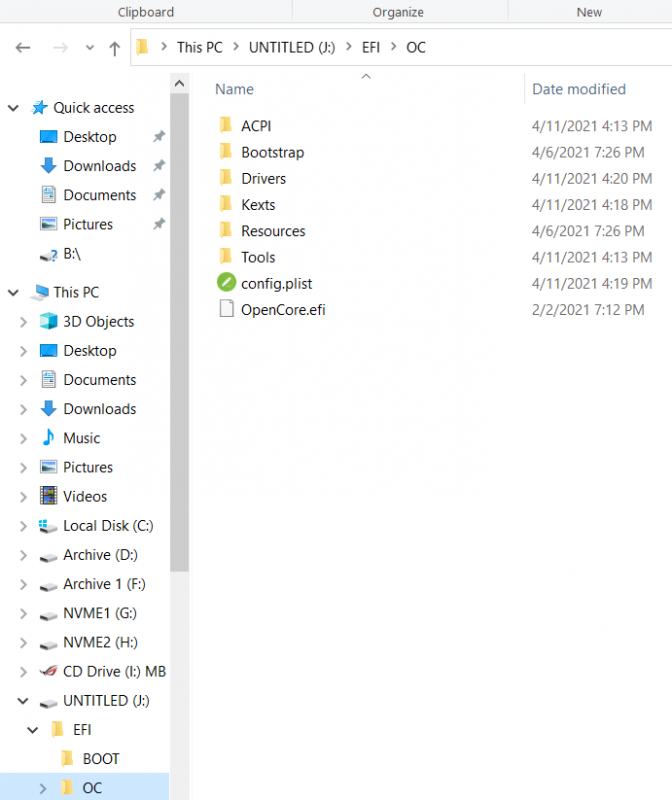This screenshot has width=672, height=800.
Task: Open pinned Documents under Quick access
Action: [99, 195]
